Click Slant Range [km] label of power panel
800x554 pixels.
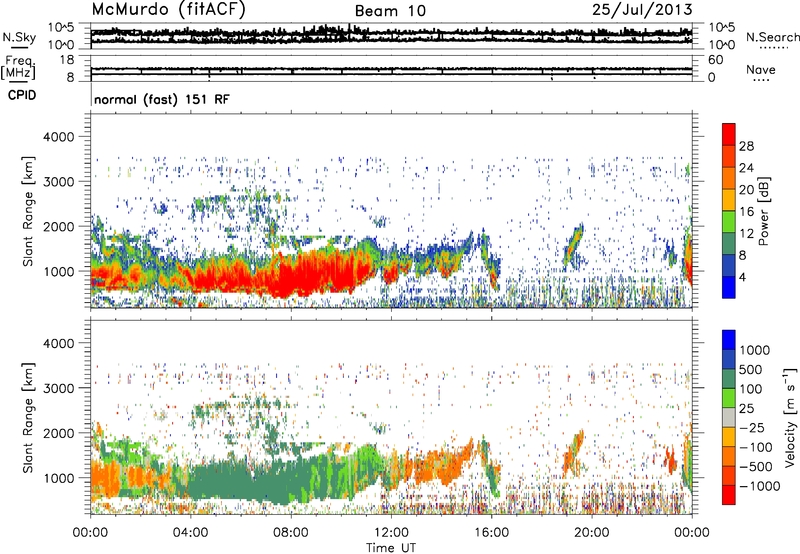point(28,211)
